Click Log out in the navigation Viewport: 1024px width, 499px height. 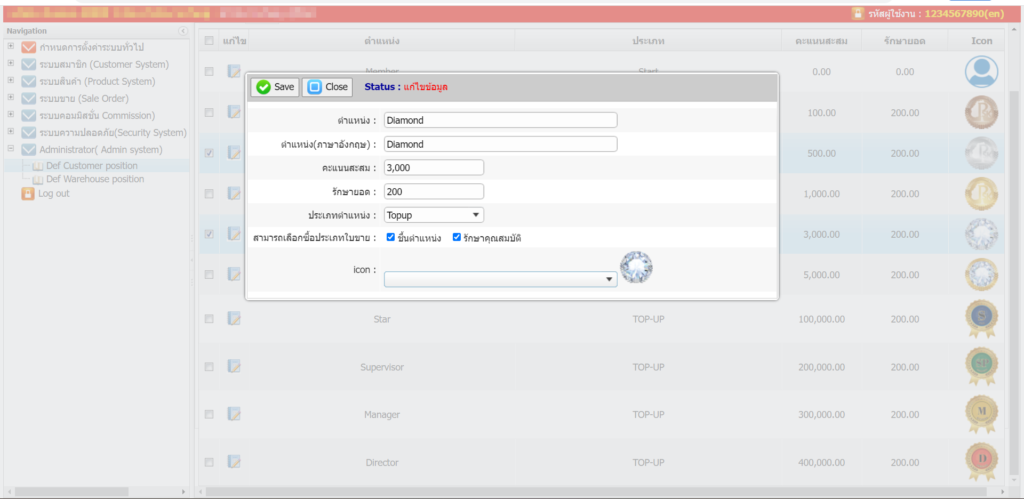[x=53, y=193]
